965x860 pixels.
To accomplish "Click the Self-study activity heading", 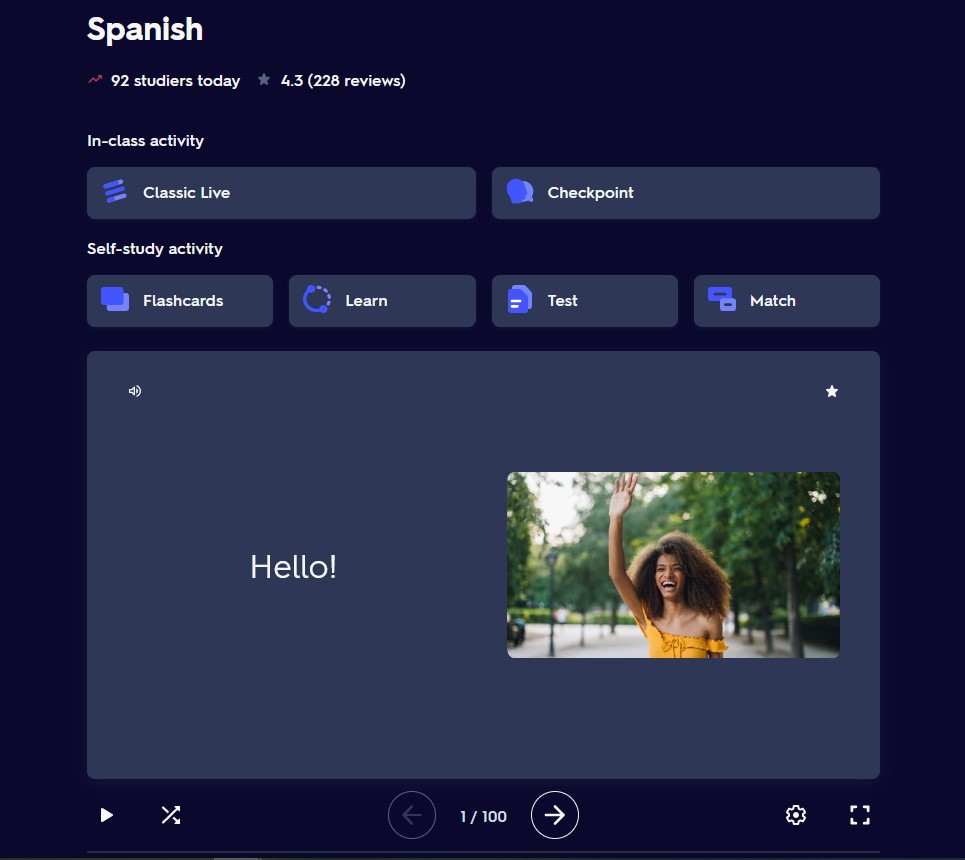I will point(154,249).
